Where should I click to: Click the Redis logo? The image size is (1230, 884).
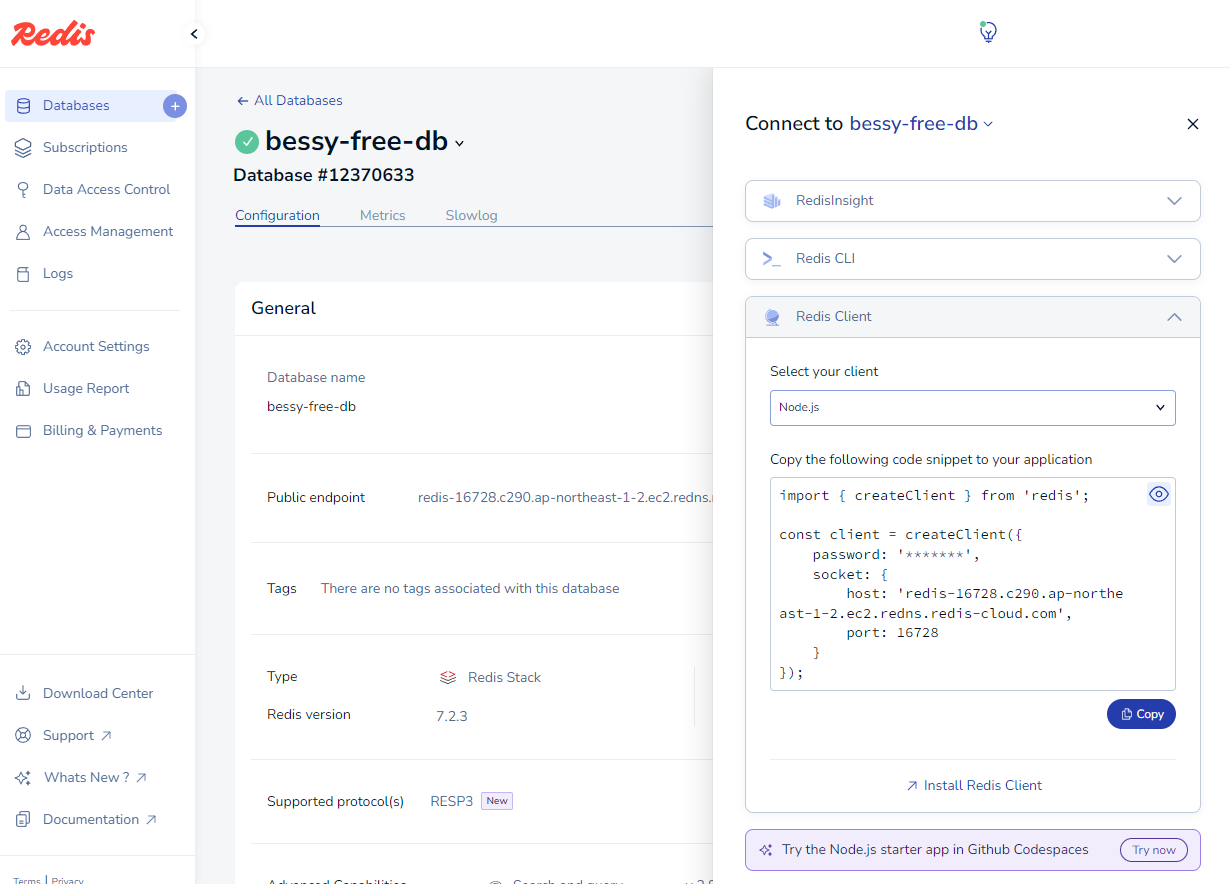[x=53, y=34]
